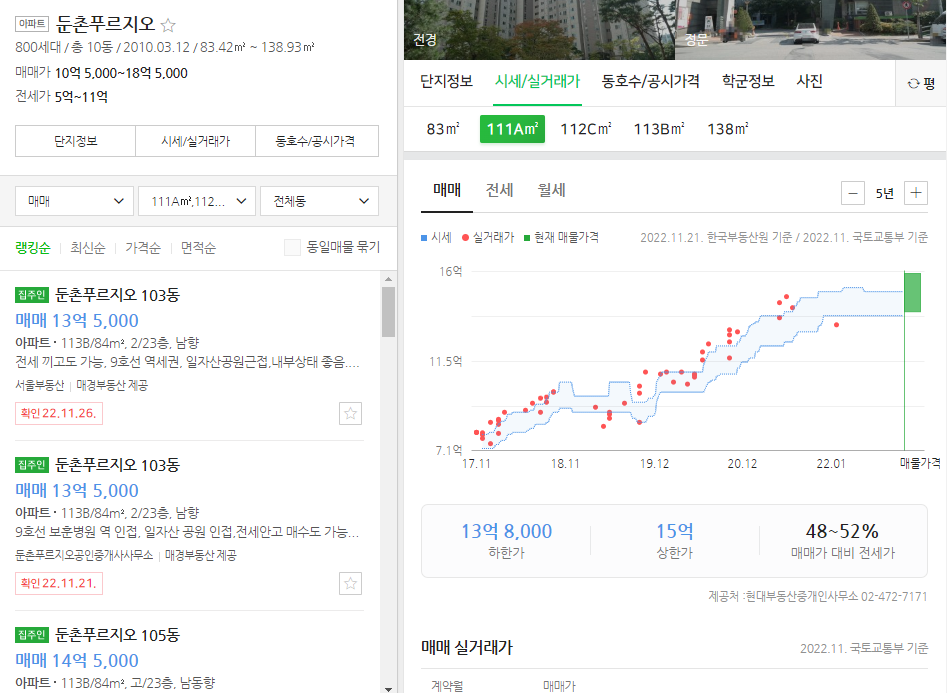Open 사진 tab

809,82
